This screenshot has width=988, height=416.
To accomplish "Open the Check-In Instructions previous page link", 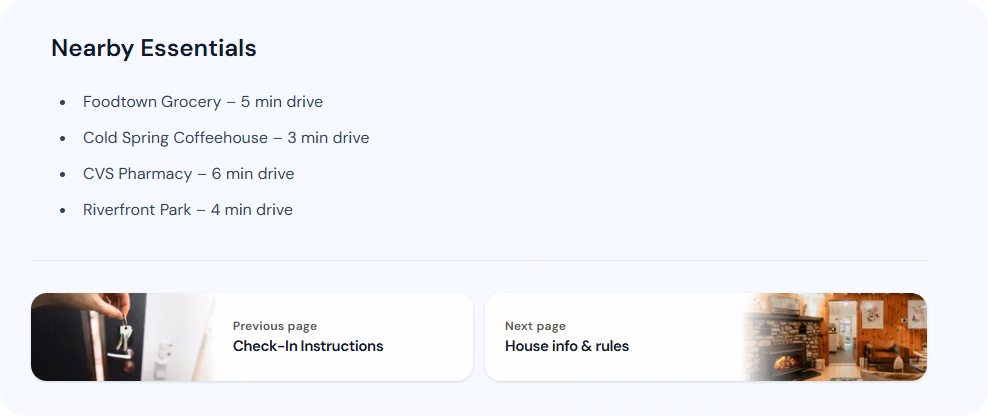I will click(x=307, y=346).
